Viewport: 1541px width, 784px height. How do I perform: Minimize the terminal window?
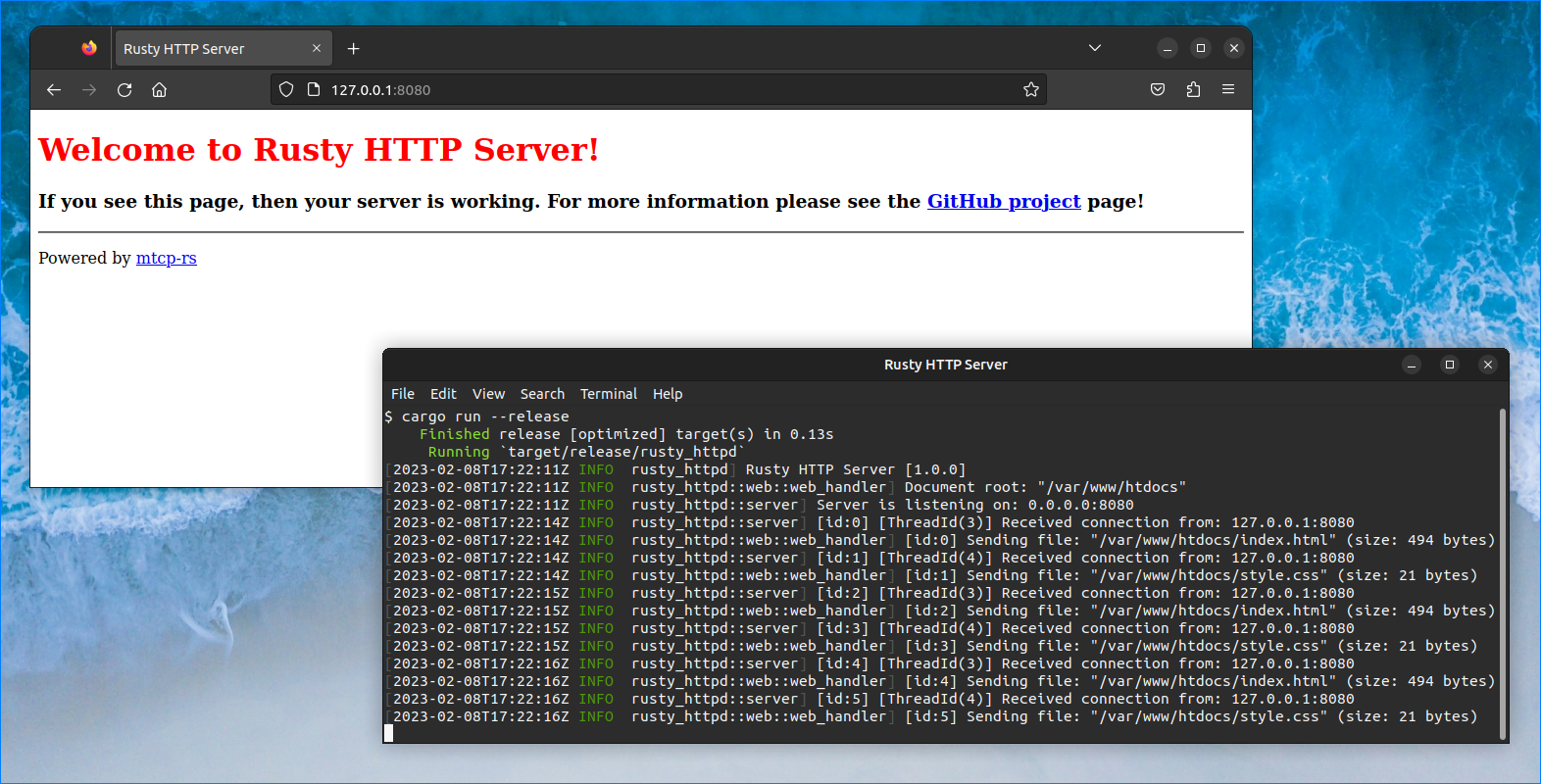tap(1412, 365)
